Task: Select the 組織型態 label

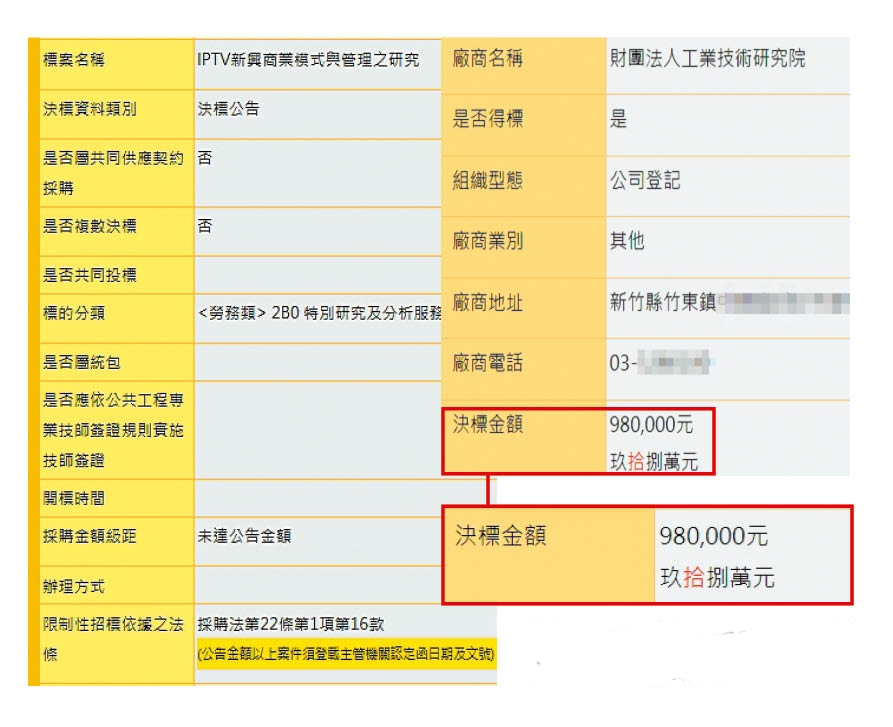Action: (x=488, y=180)
